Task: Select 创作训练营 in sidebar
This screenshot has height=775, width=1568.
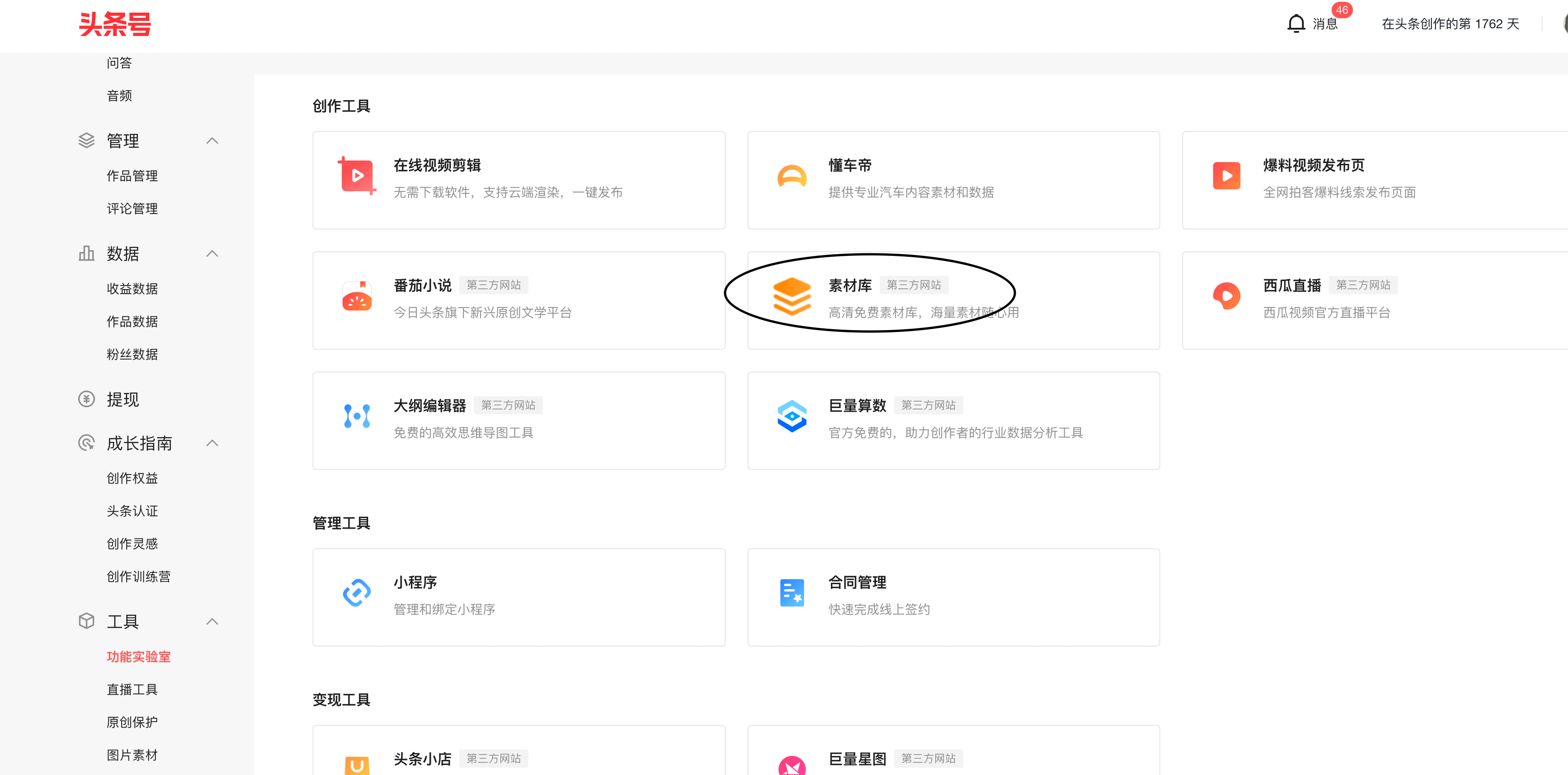Action: point(139,576)
